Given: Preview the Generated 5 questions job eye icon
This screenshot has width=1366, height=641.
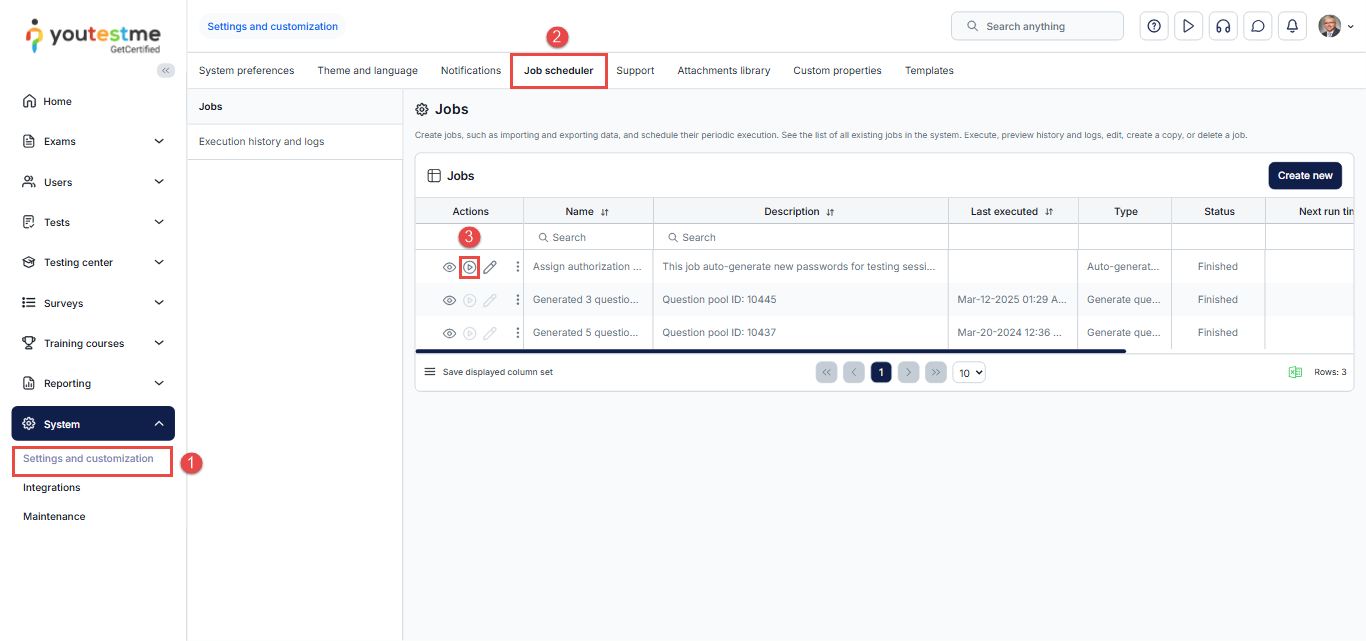Looking at the screenshot, I should click(x=449, y=333).
